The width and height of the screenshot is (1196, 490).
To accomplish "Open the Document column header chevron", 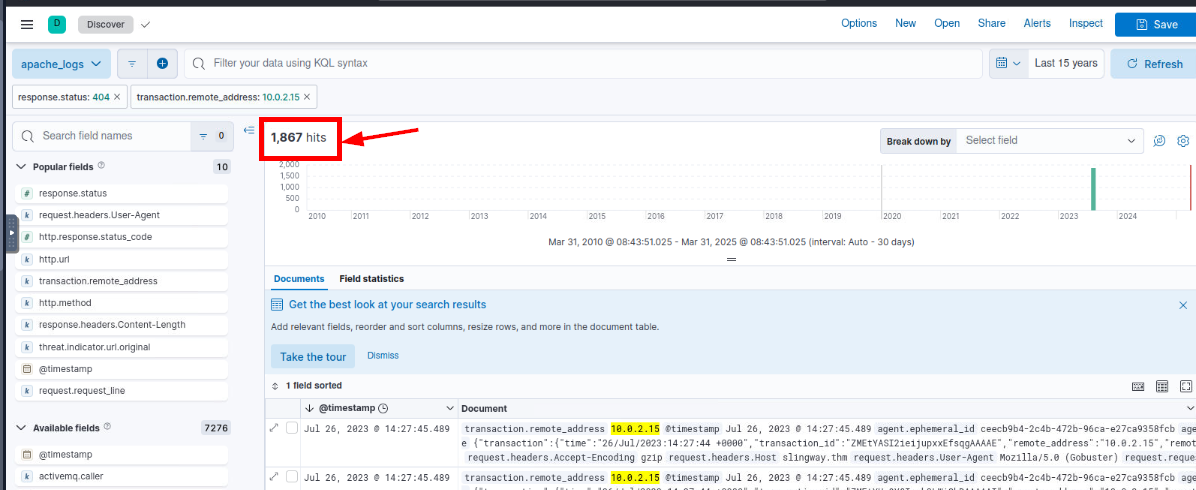I will pos(1191,408).
